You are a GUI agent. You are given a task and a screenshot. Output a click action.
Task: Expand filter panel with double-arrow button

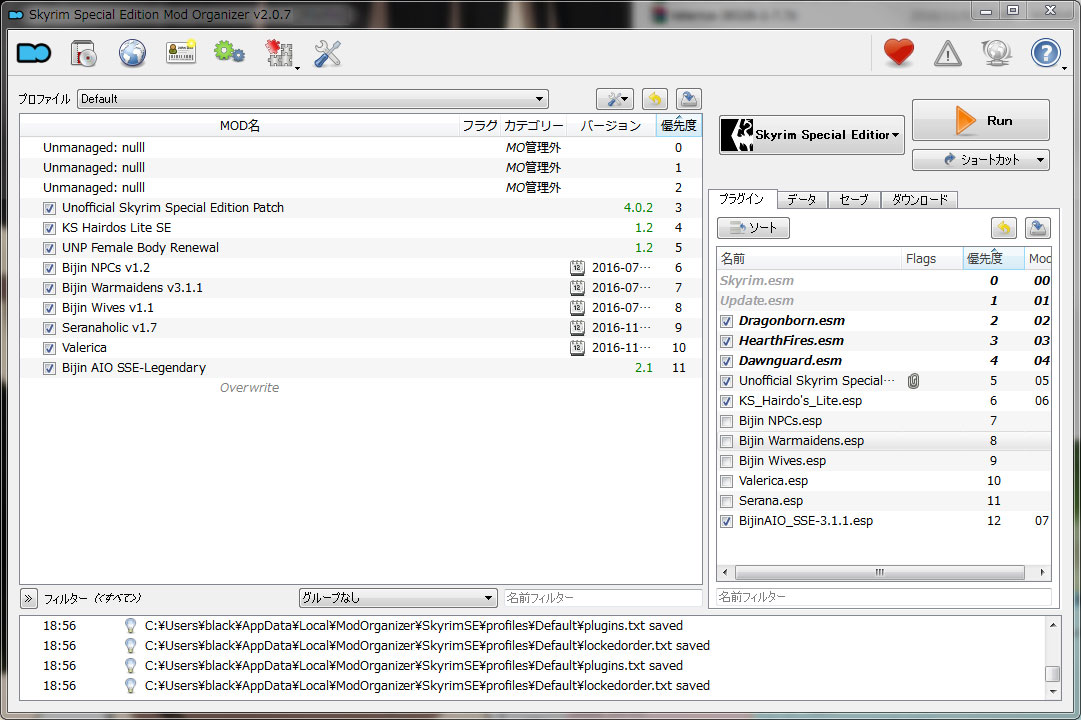tap(28, 598)
